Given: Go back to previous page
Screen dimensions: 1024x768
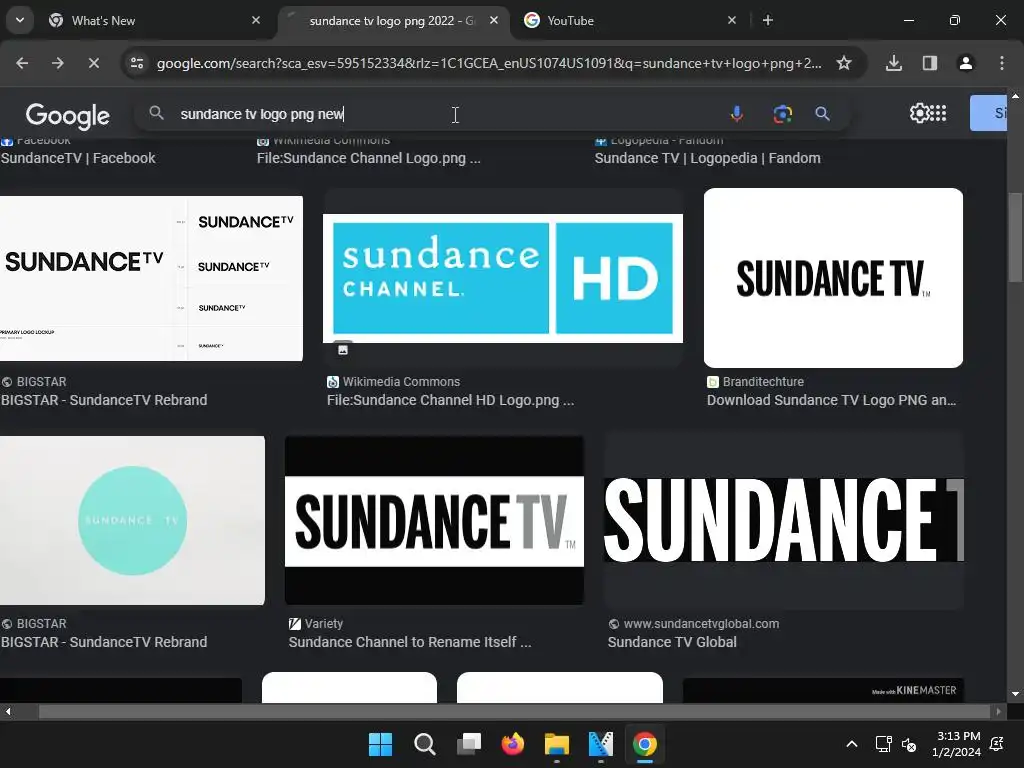Looking at the screenshot, I should 22,63.
